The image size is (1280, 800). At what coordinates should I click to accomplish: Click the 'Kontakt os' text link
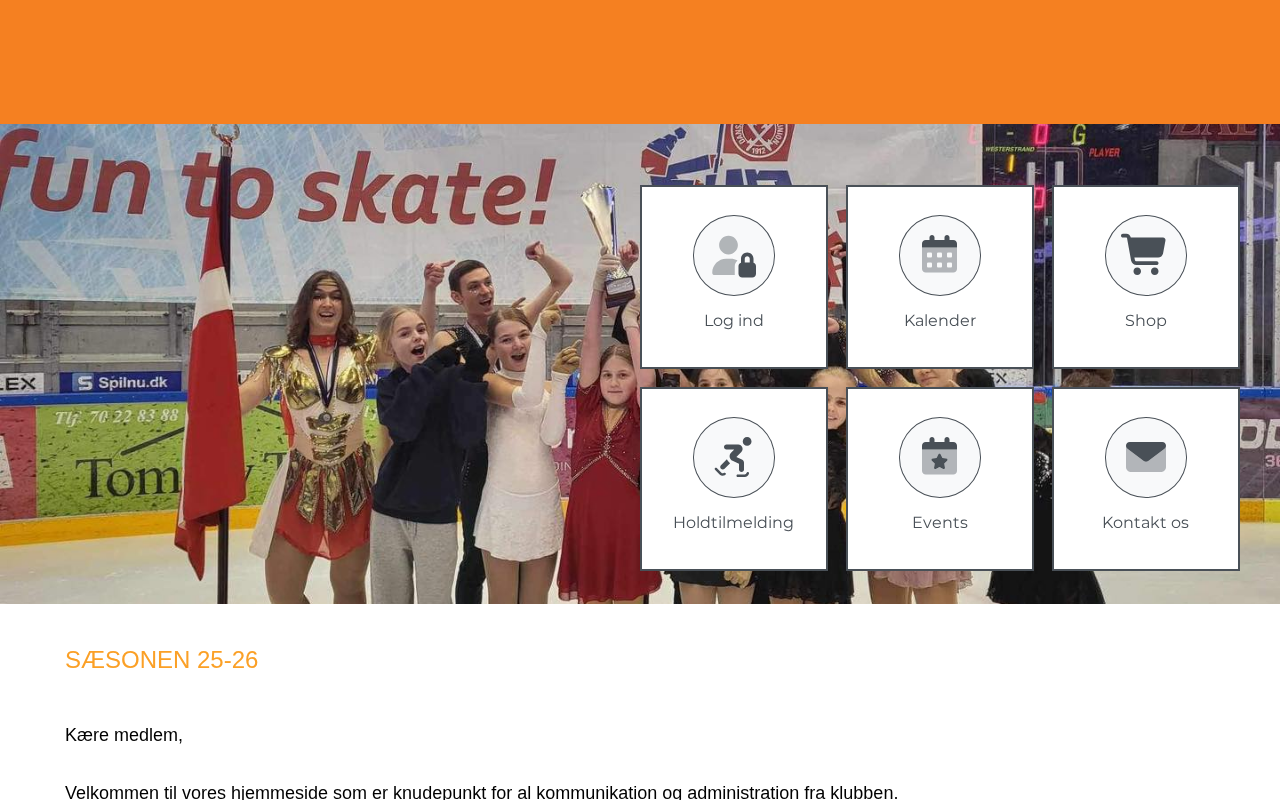coord(1146,523)
